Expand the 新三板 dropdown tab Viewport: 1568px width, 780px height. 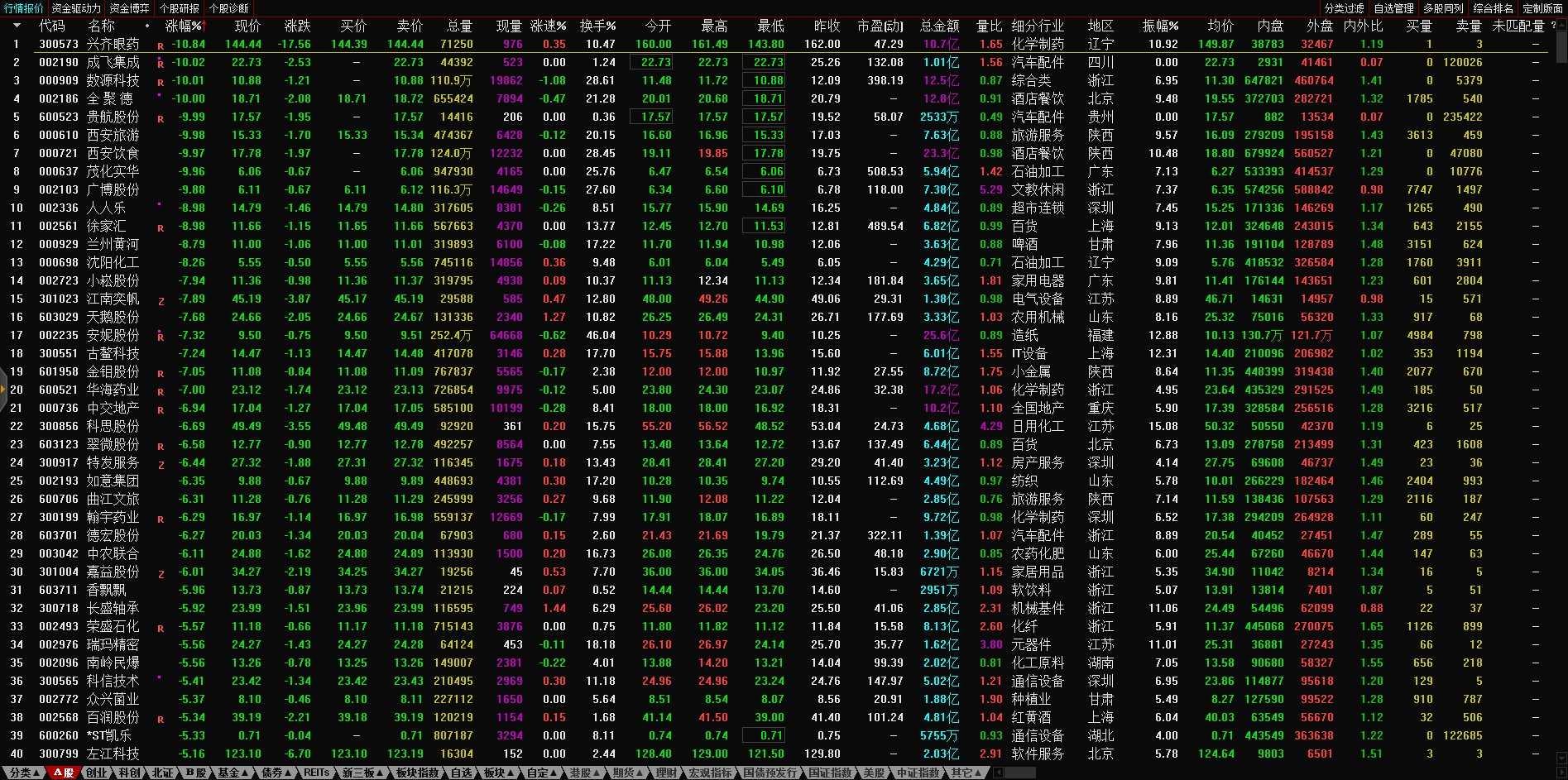[x=362, y=773]
